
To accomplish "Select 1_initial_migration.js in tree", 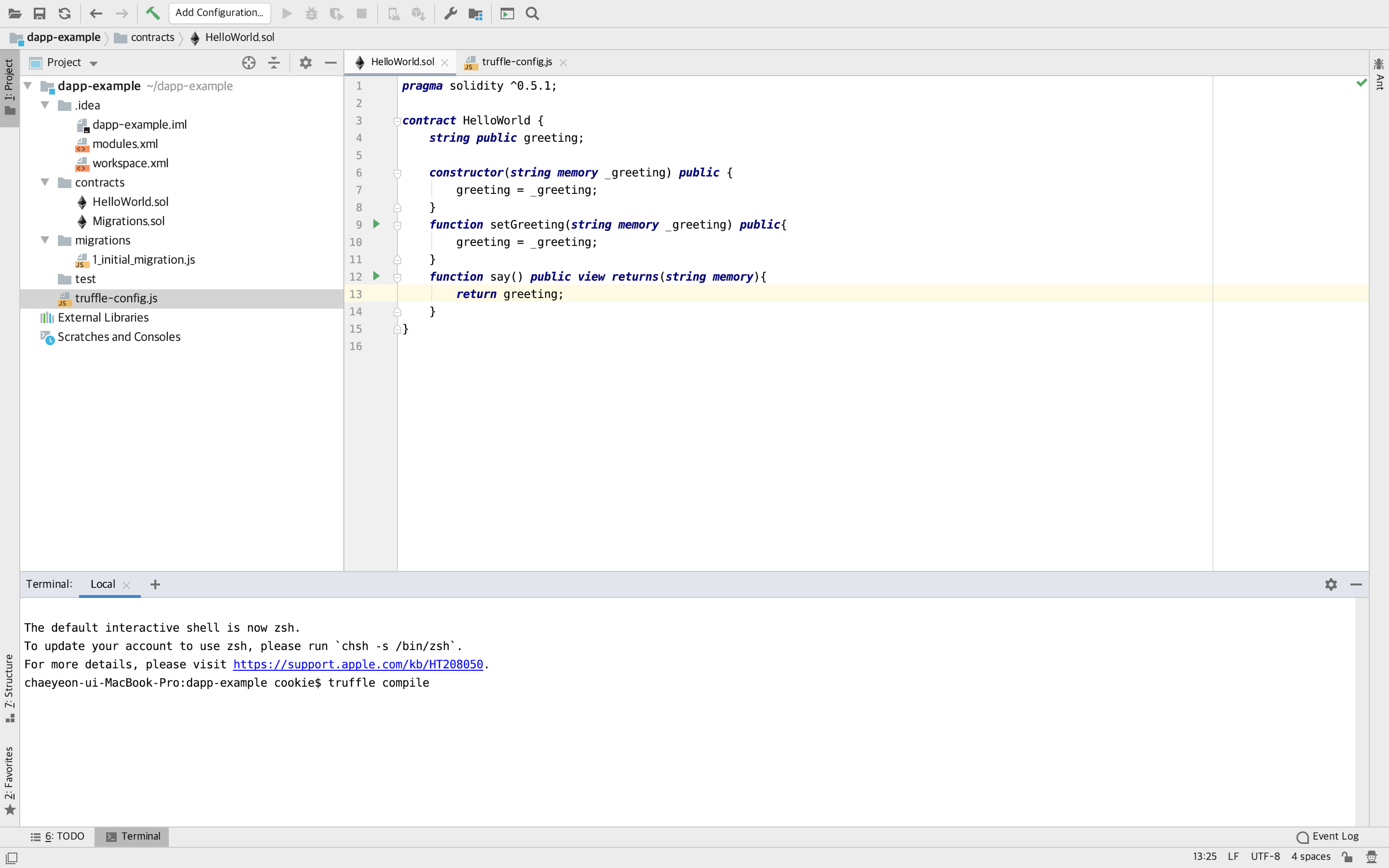I will pos(144,259).
